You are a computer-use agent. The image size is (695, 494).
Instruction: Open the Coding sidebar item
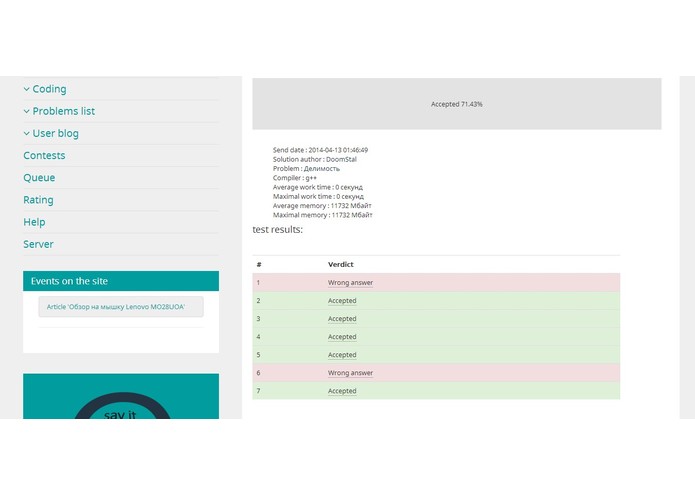pos(49,89)
